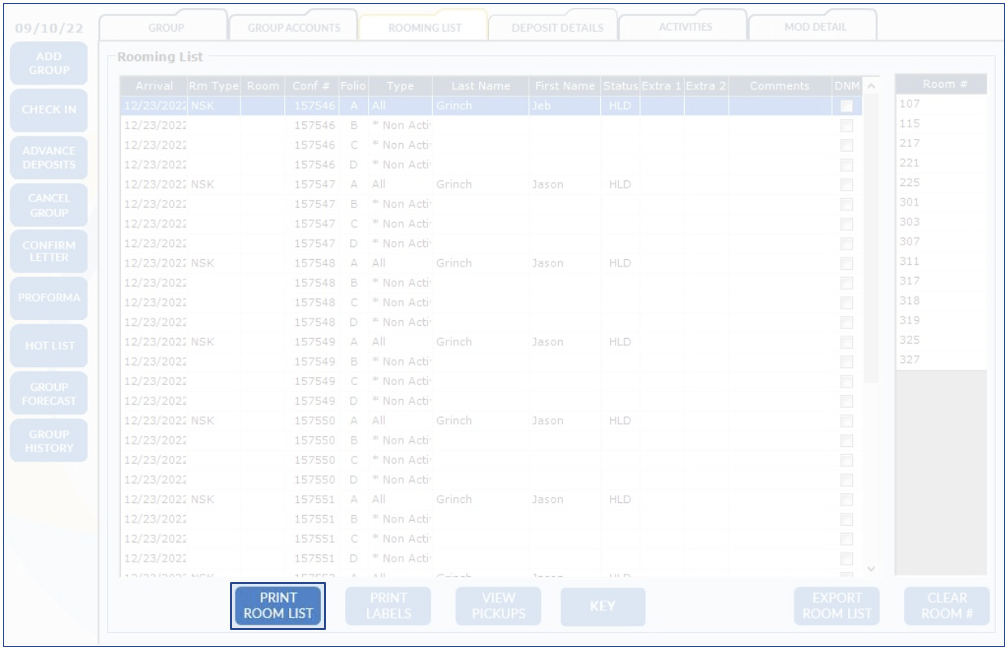The image size is (1008, 649).
Task: Enable DNM checkbox for conf 157548 folio A
Action: (x=847, y=264)
